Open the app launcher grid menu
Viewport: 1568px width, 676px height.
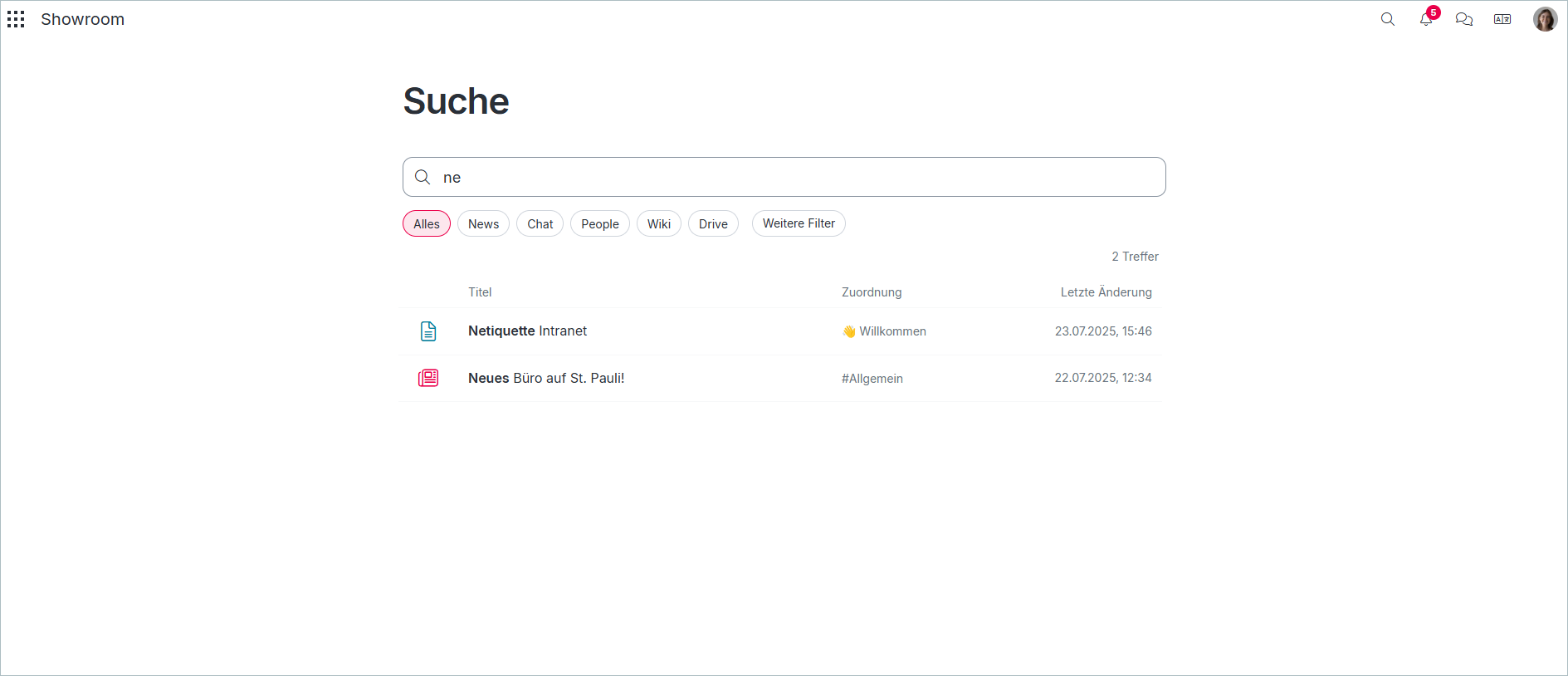16,19
